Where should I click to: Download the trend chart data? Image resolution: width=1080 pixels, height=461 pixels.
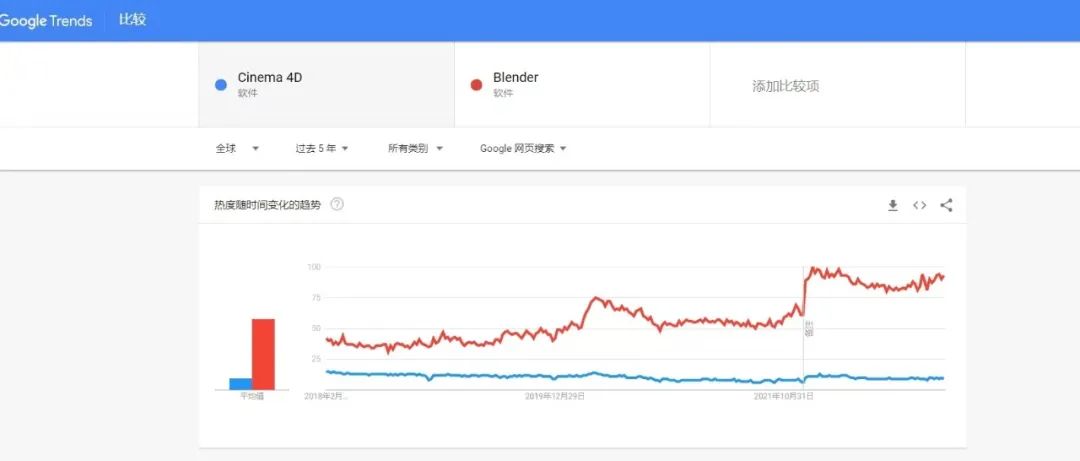(893, 205)
